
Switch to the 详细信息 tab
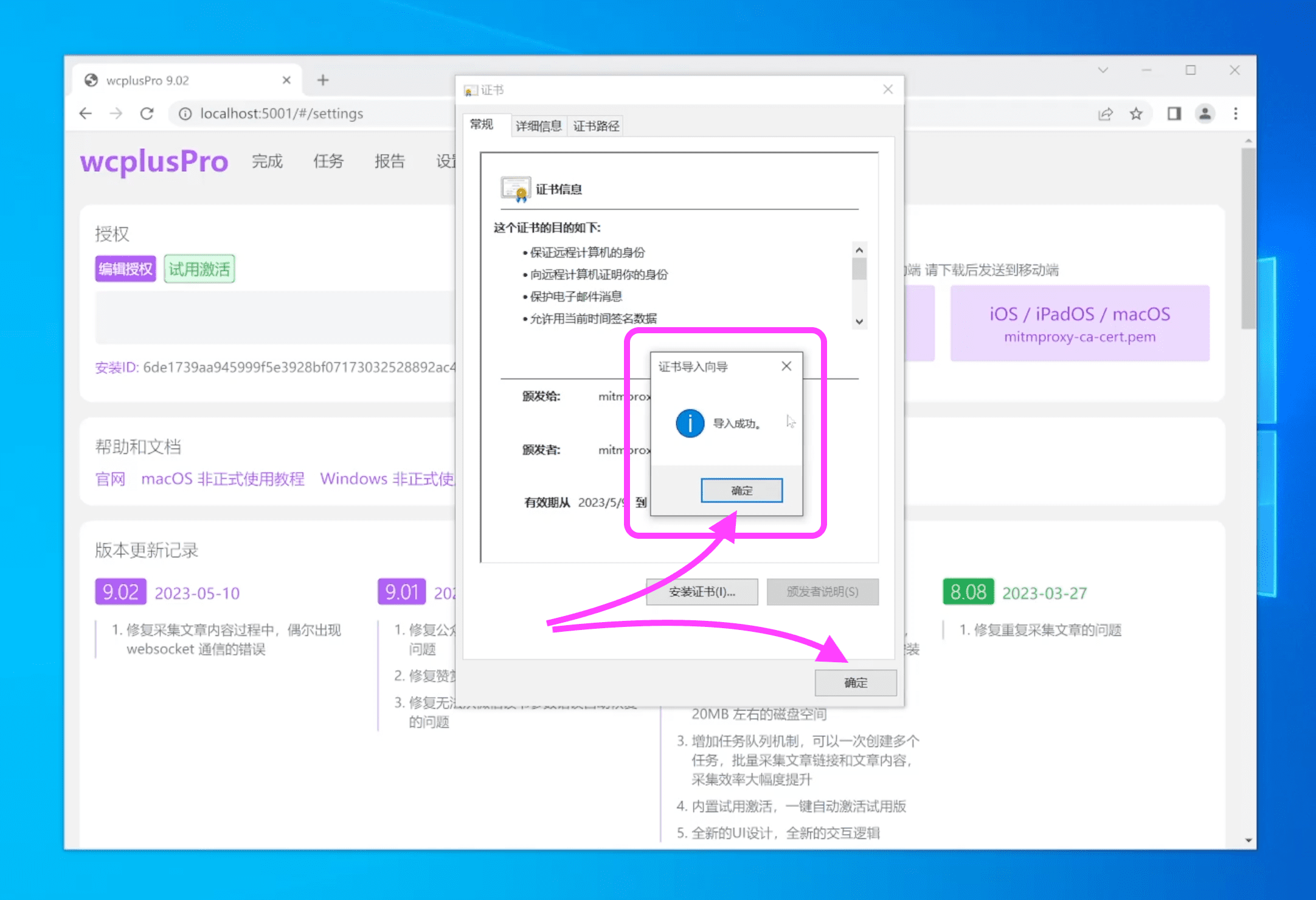click(538, 126)
